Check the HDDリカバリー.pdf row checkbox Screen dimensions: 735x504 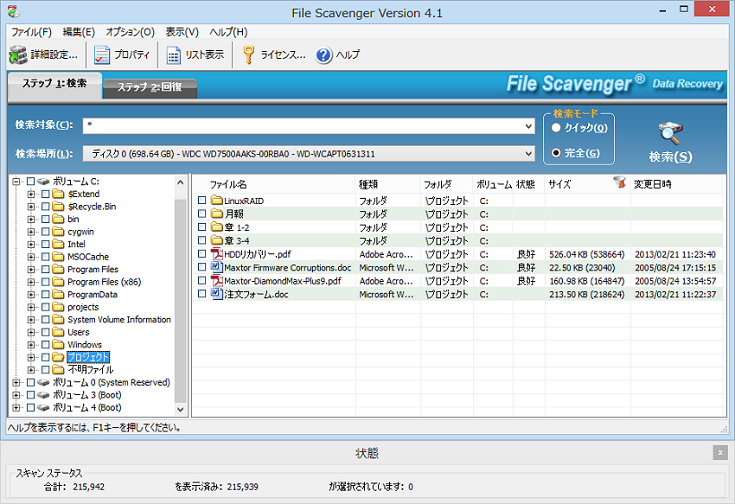pos(202,254)
